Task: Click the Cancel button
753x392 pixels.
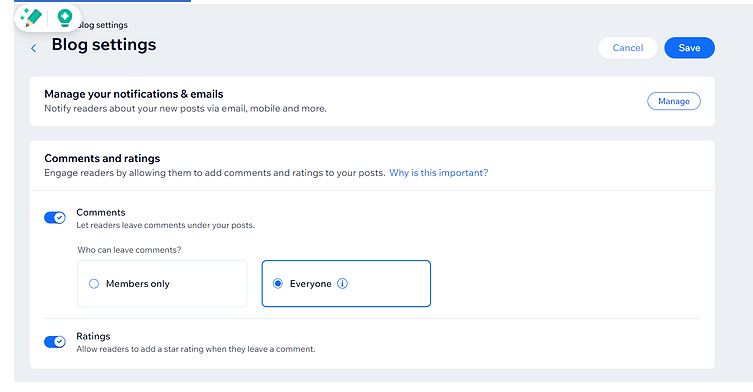Action: [x=628, y=48]
